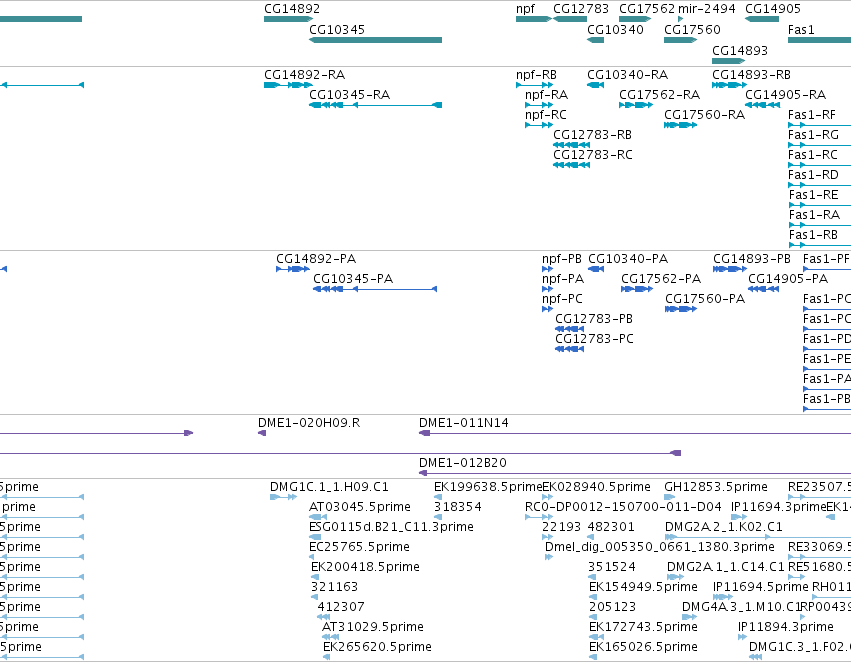Click transcript CG14892-RA
The width and height of the screenshot is (851, 662).
point(304,75)
